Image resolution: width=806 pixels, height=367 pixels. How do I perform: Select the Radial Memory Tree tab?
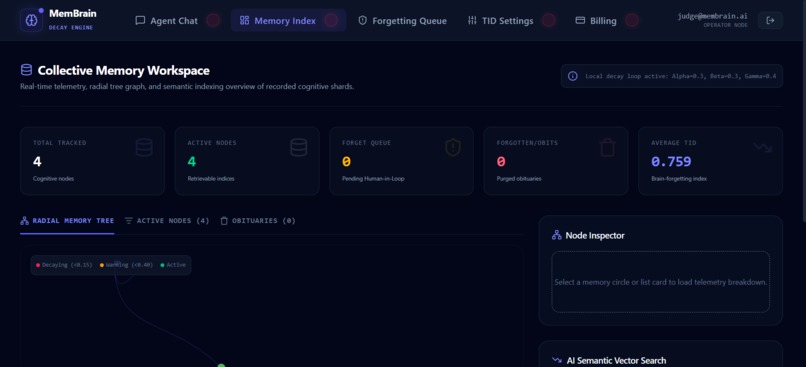pyautogui.click(x=67, y=221)
